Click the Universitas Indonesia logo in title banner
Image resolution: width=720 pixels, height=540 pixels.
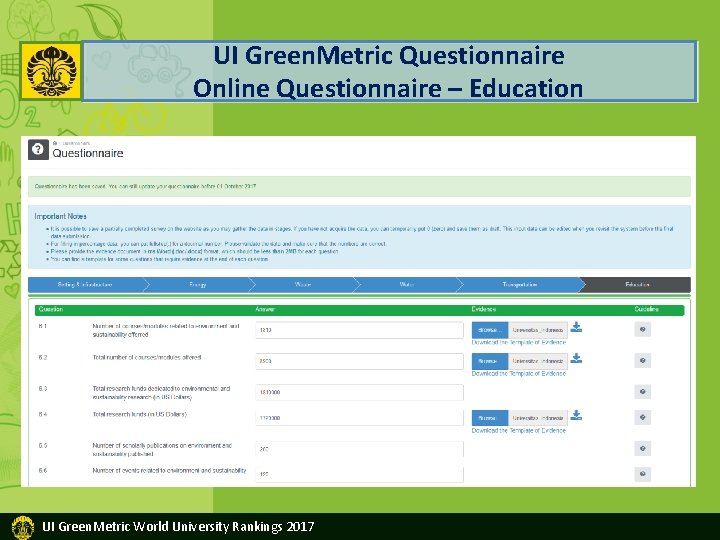coord(51,71)
